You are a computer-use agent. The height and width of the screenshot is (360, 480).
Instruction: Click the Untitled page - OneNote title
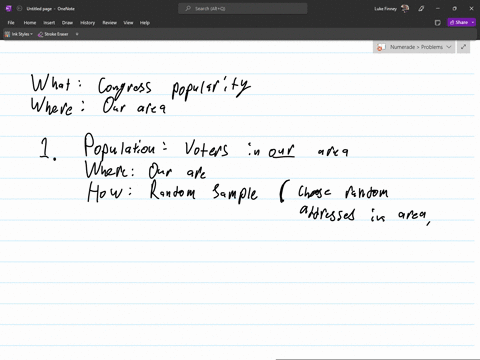click(x=51, y=9)
